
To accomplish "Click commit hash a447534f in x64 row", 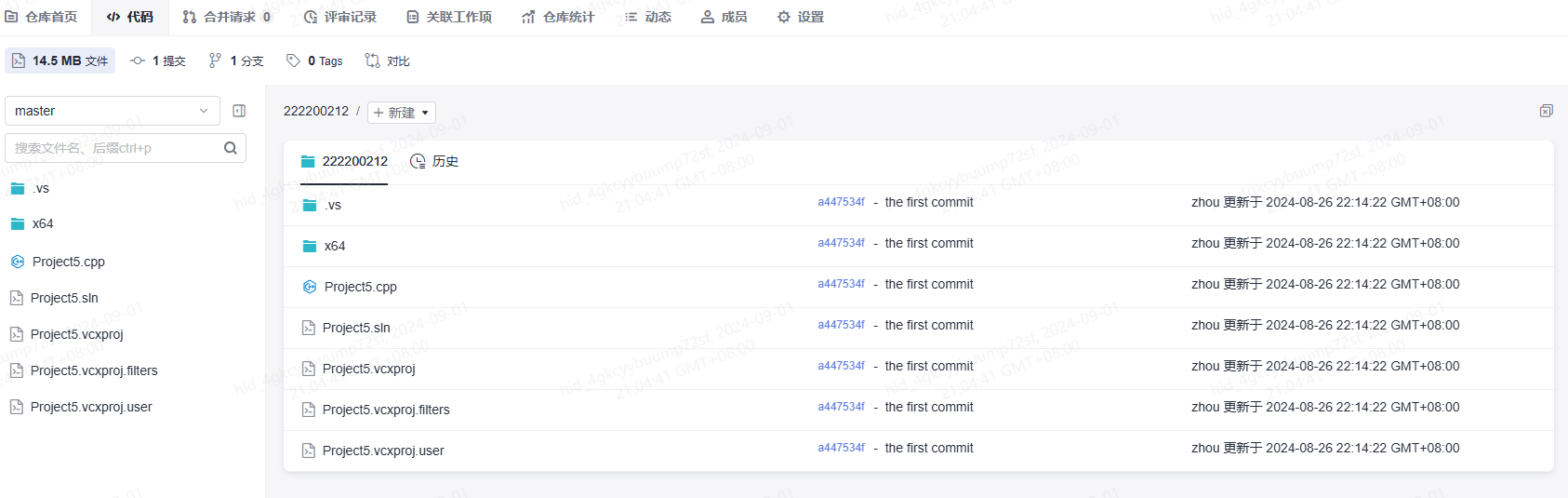I will 842,243.
